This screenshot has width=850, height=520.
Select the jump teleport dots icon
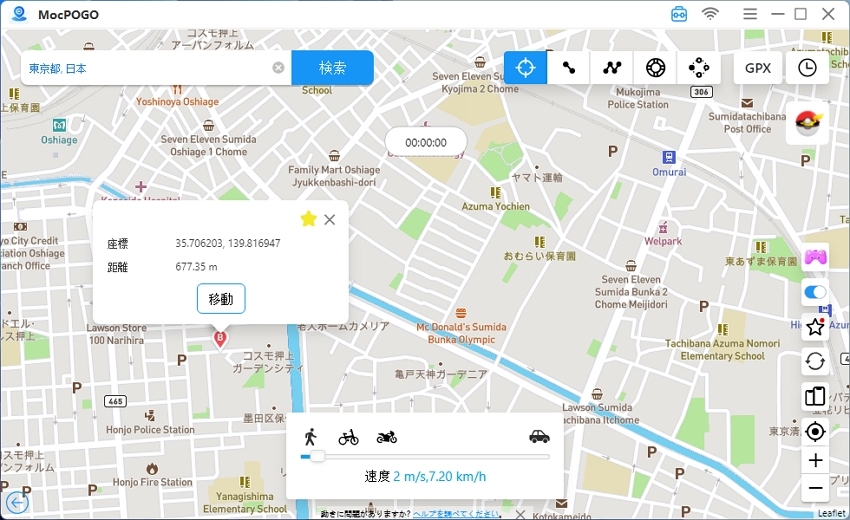pos(699,68)
